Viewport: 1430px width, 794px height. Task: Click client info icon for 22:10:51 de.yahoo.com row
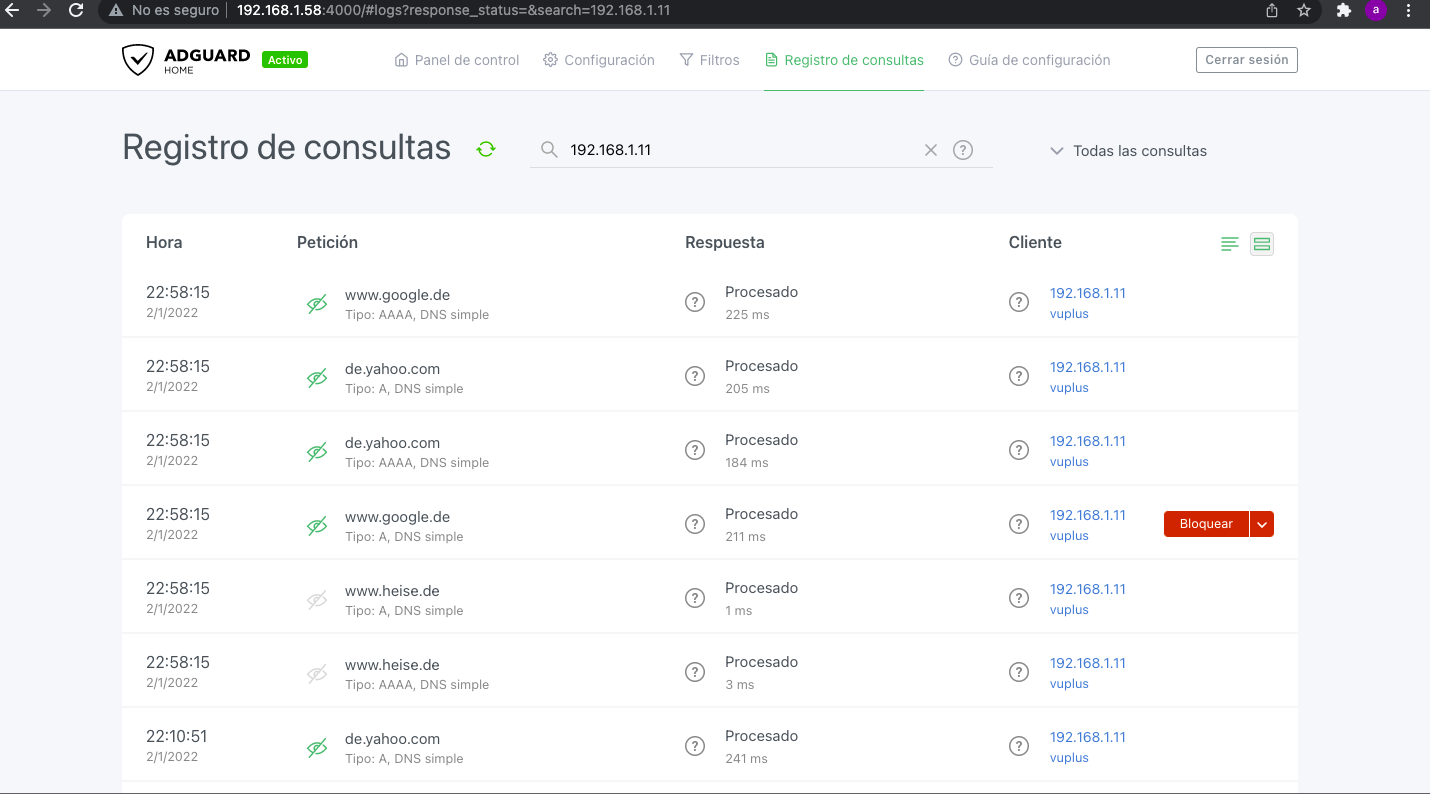click(1019, 746)
